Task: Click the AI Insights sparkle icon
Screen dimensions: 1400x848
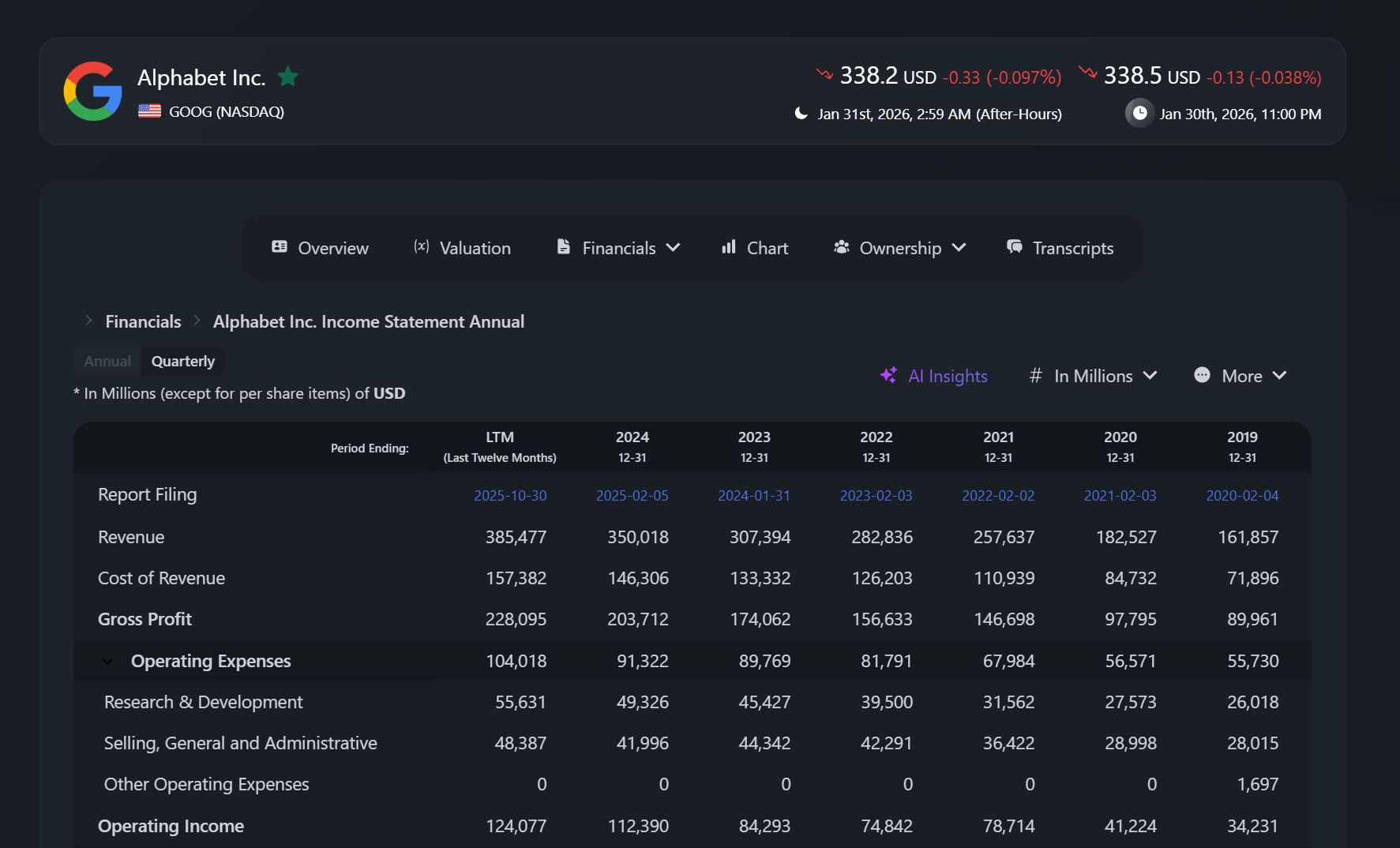Action: click(x=889, y=375)
